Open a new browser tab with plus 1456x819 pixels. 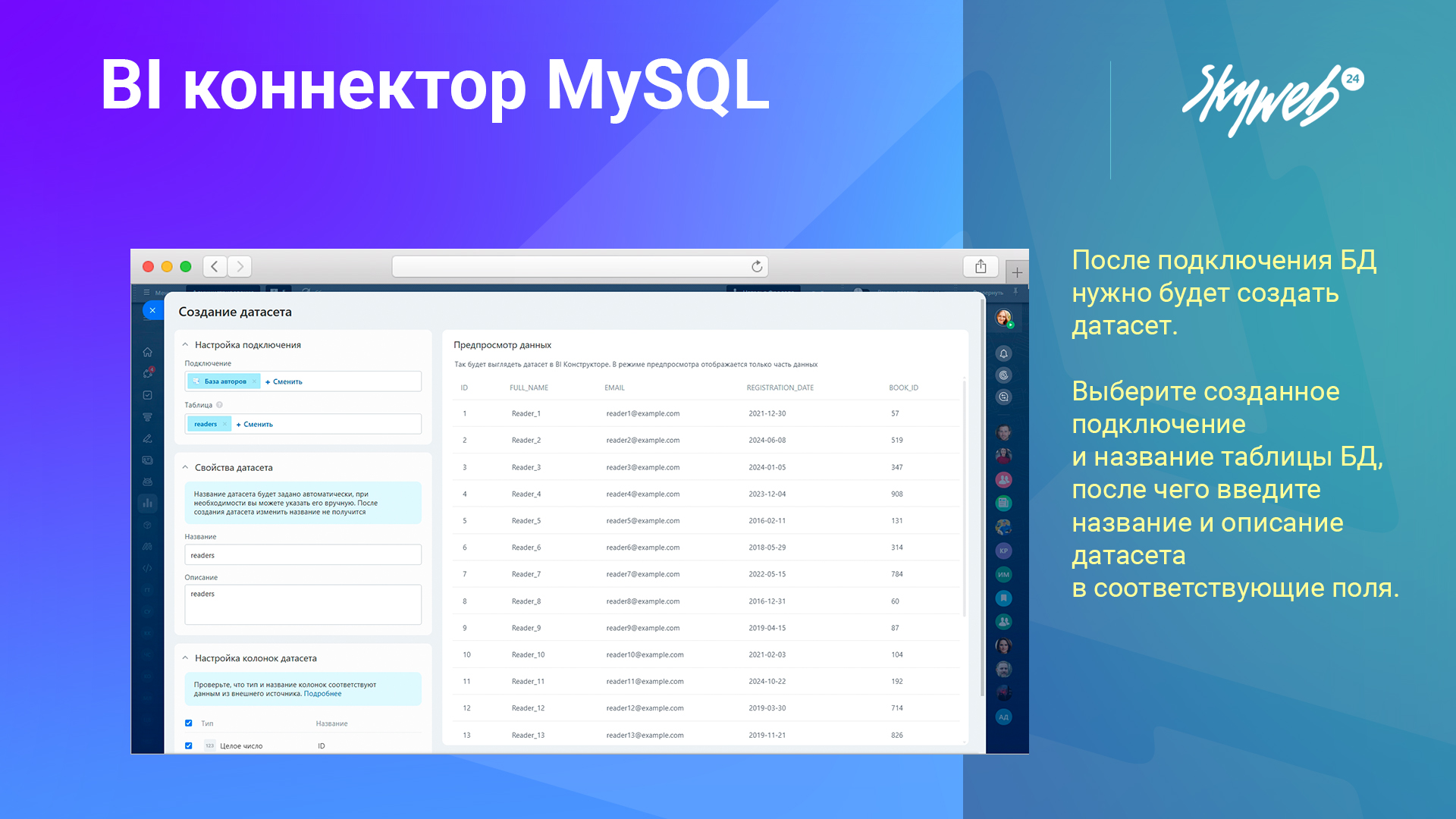point(1017,272)
